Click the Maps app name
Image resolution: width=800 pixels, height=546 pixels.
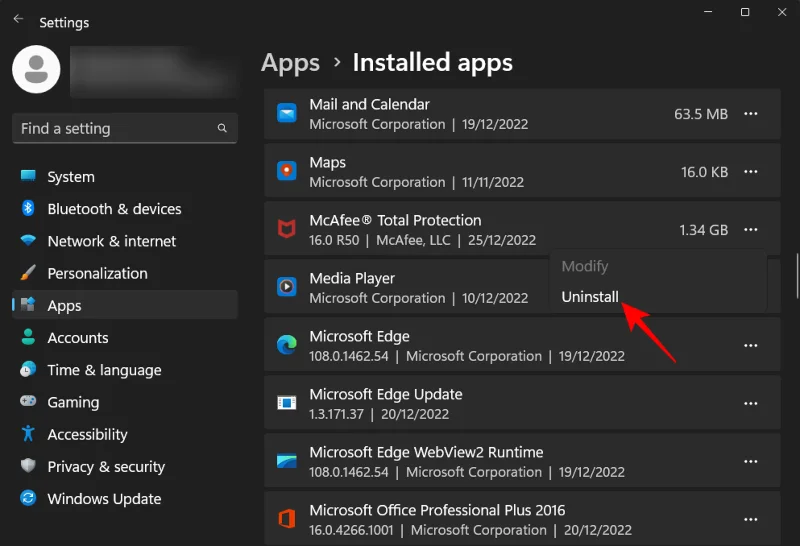pyautogui.click(x=328, y=162)
